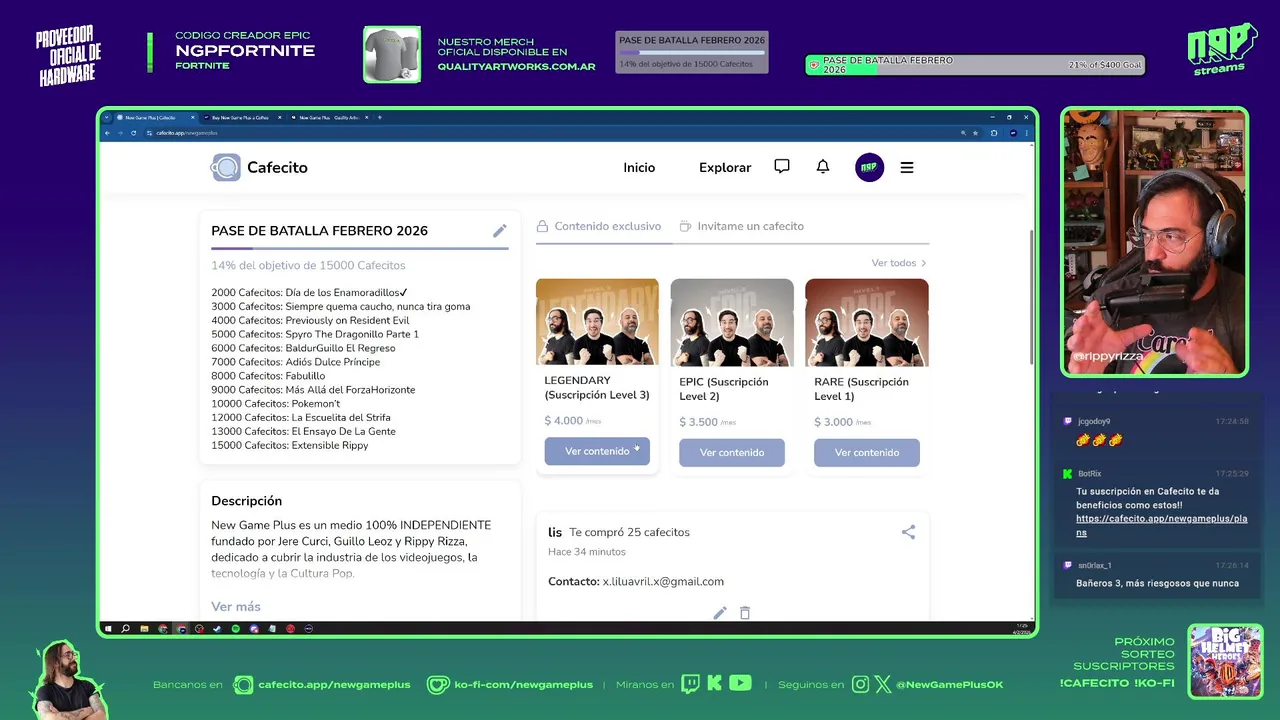Switch to Invitame un cafecito tab
Viewport: 1280px width, 720px height.
coord(742,226)
